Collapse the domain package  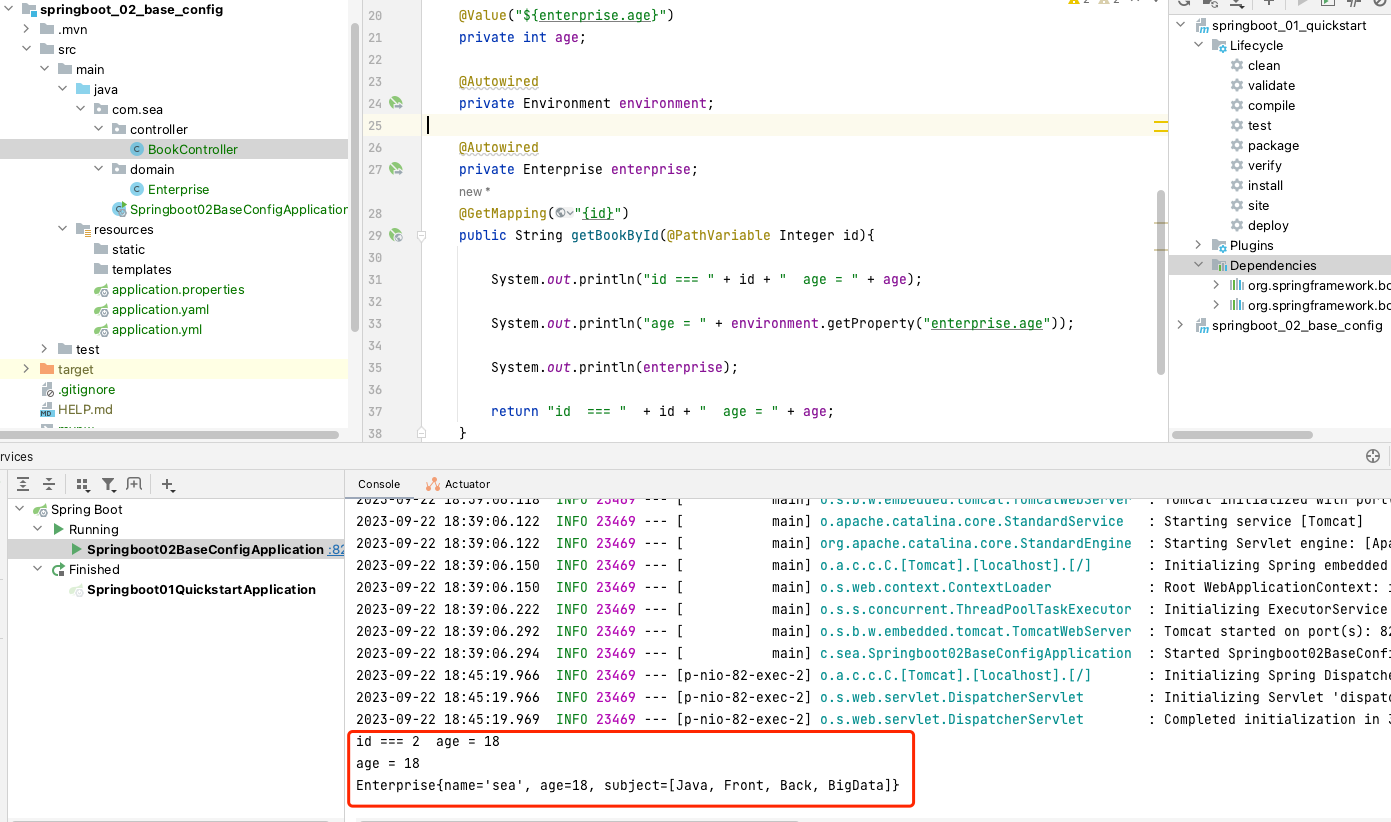pos(98,169)
